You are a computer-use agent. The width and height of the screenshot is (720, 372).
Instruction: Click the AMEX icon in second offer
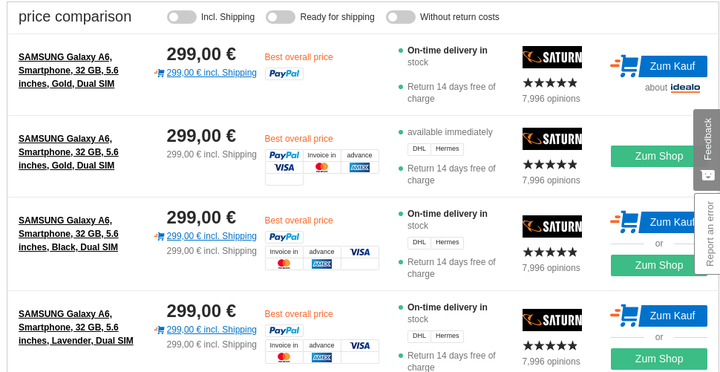pyautogui.click(x=360, y=168)
